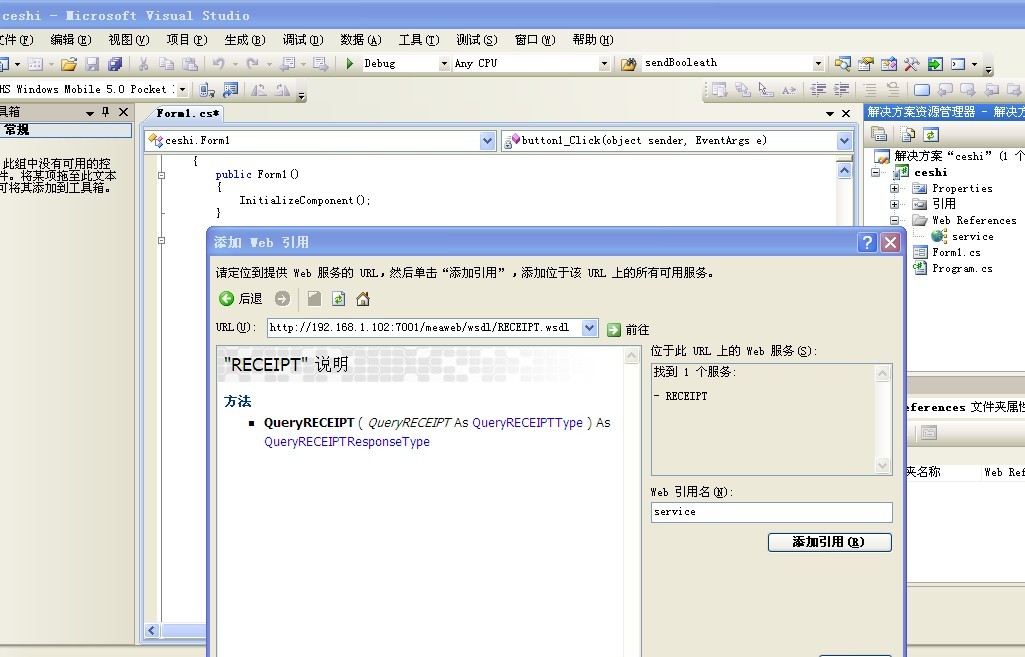
Task: Open the sendBooleath find combo dropdown
Action: click(818, 63)
